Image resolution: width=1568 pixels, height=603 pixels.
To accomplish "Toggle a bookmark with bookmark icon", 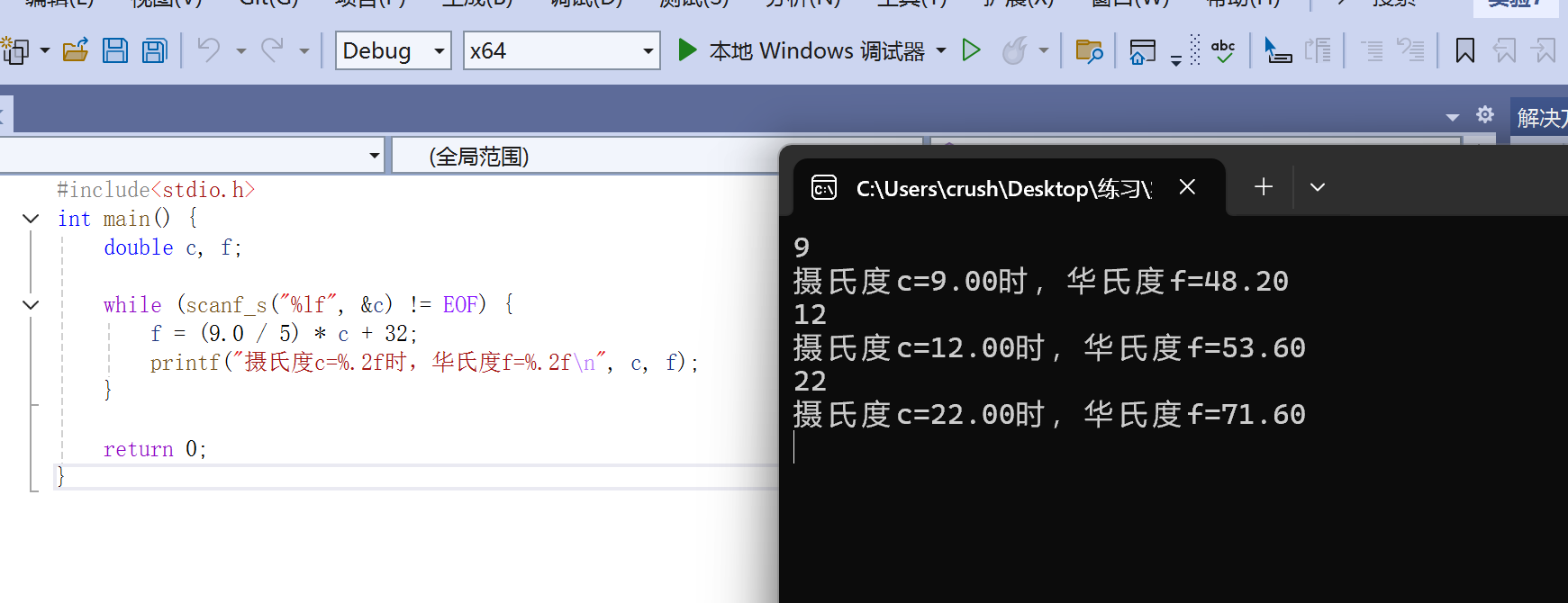I will (x=1465, y=50).
